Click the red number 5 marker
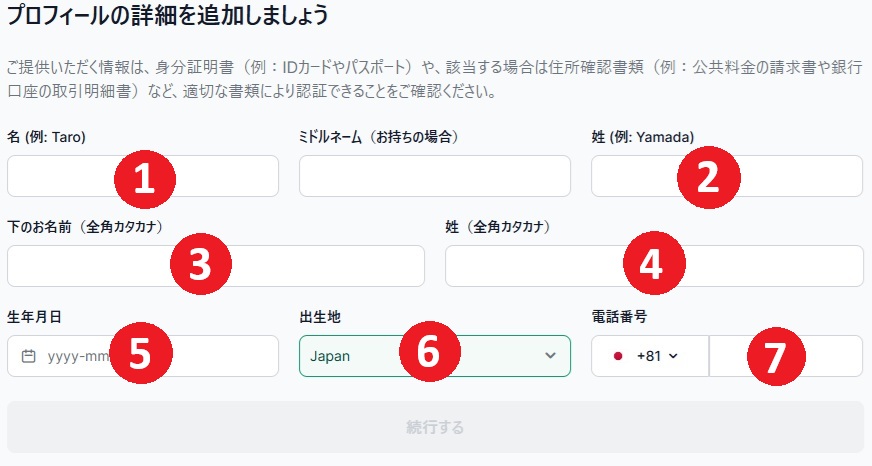 click(140, 353)
